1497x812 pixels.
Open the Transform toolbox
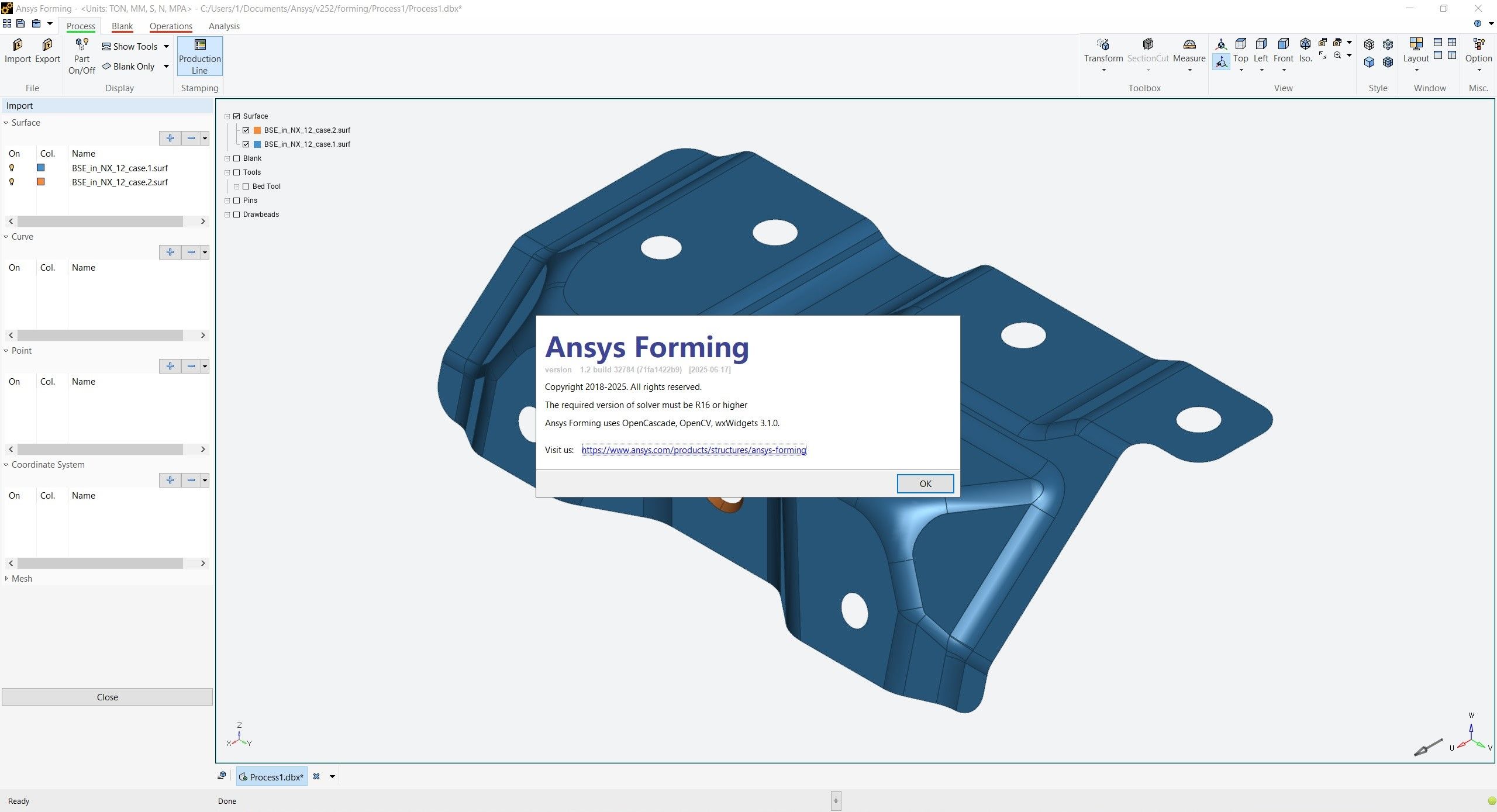(x=1102, y=53)
